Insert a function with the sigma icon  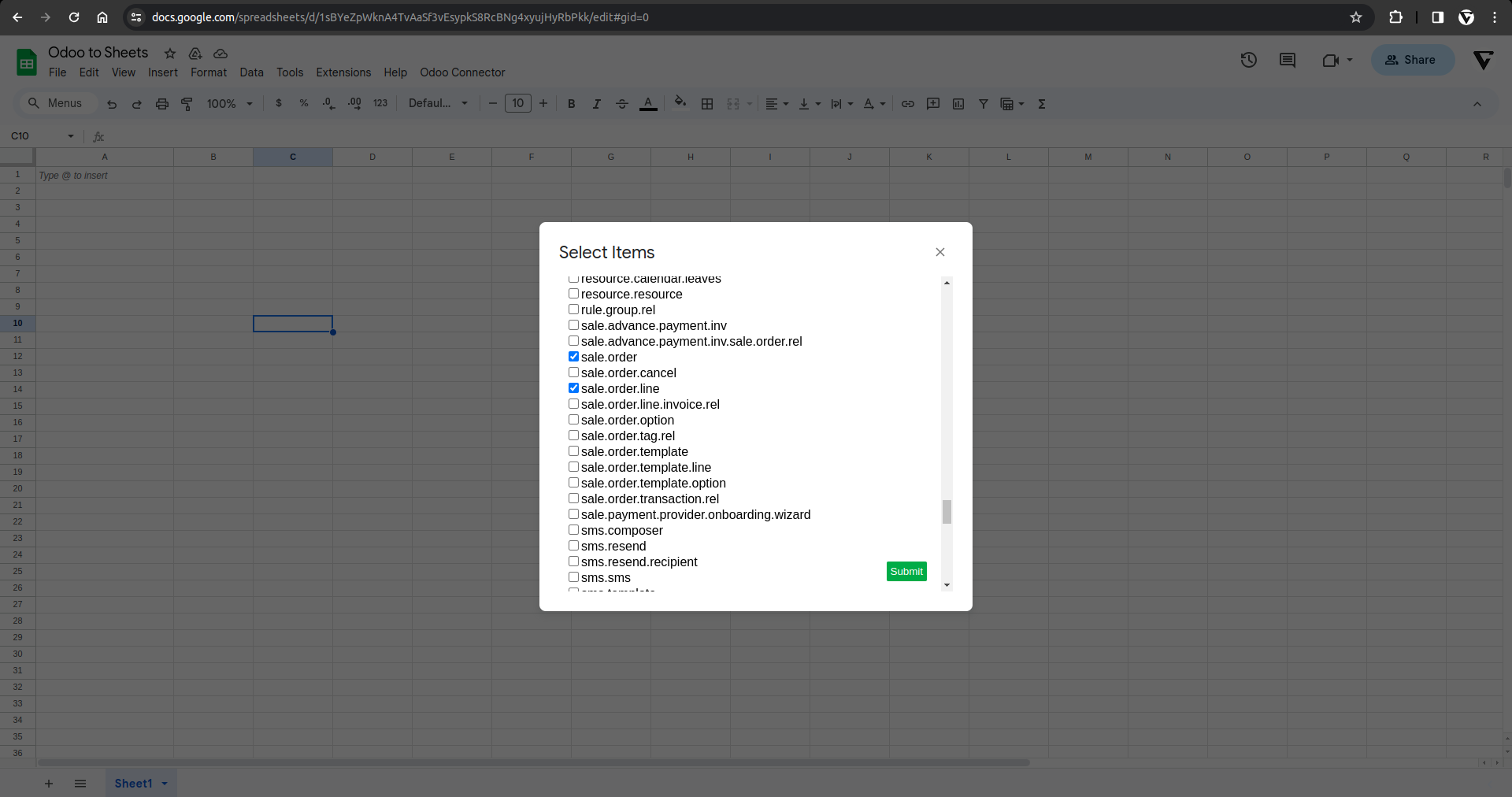(1041, 103)
